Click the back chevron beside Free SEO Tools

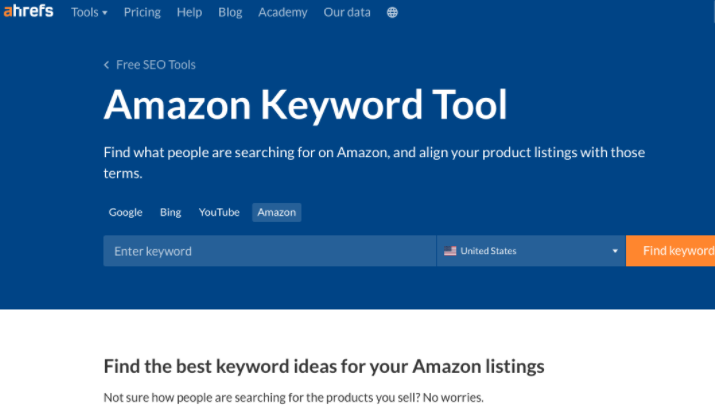[107, 65]
